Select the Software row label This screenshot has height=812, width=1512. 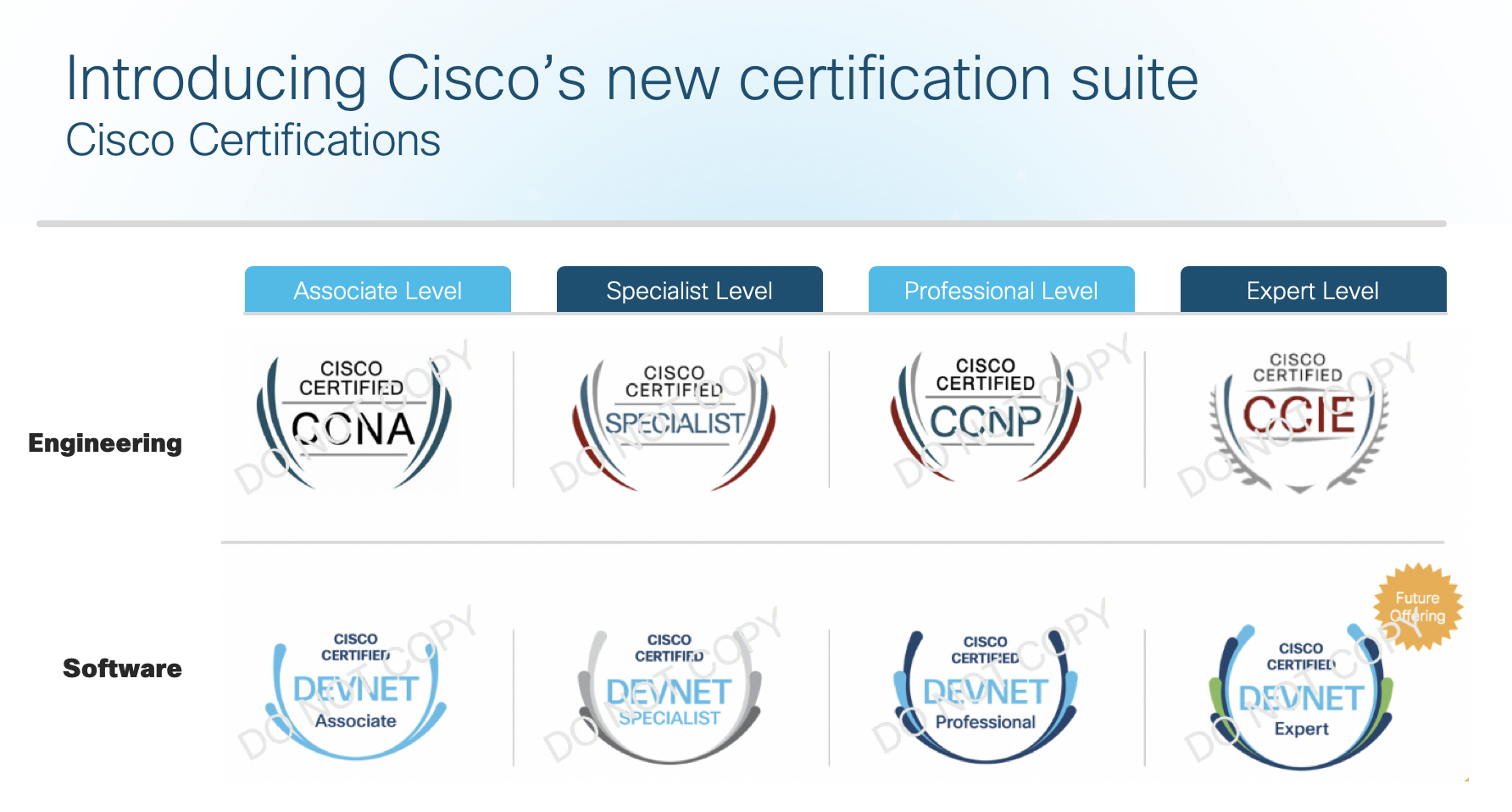122,669
